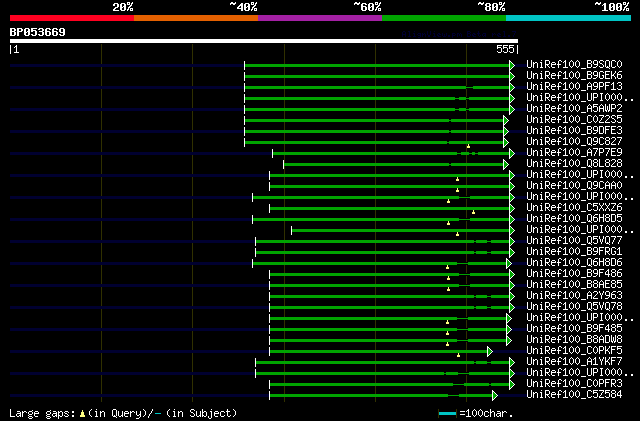The width and height of the screenshot is (640, 421).
Task: Click the green alignment bar for Q8L828
Action: (x=393, y=165)
